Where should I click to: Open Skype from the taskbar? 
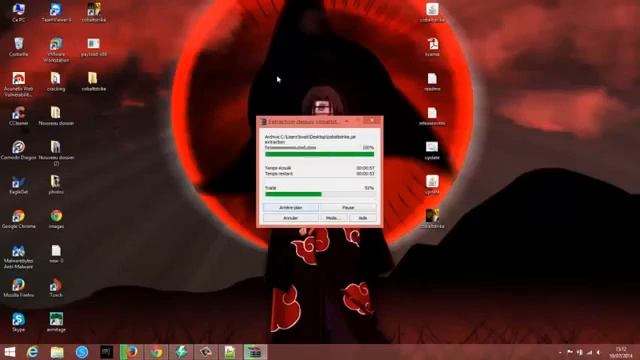[82, 352]
